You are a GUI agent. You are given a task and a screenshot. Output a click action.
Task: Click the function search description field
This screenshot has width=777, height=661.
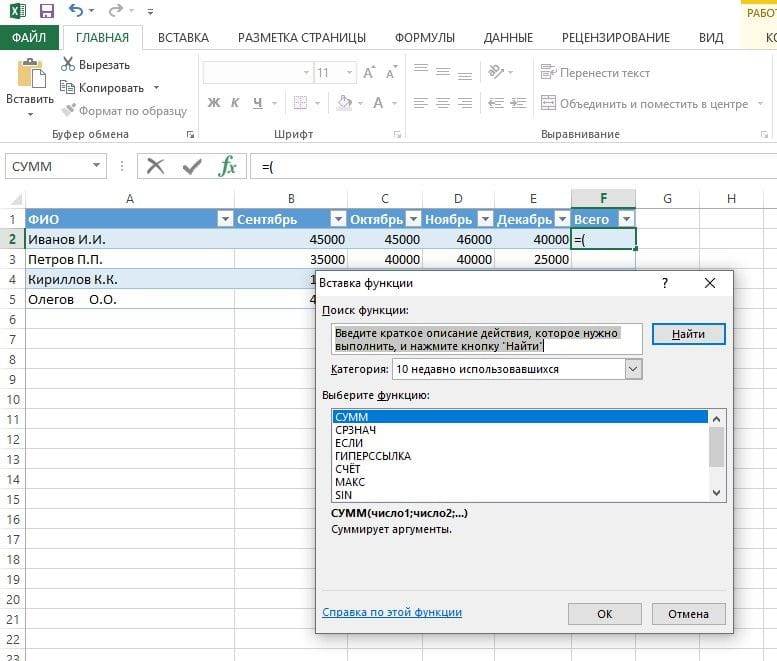point(487,339)
